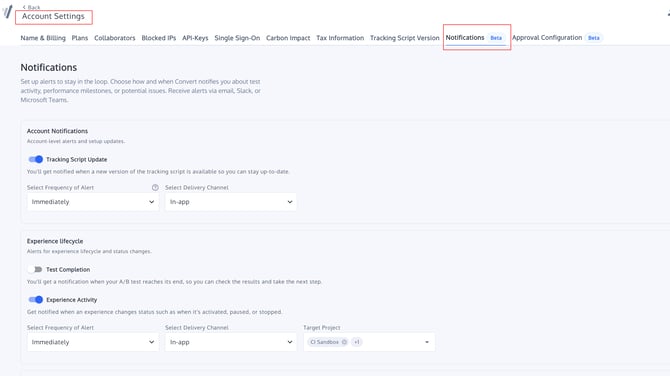Image resolution: width=670 pixels, height=376 pixels.
Task: Open Tracking Script frequency of alert dropdown
Action: pos(93,202)
